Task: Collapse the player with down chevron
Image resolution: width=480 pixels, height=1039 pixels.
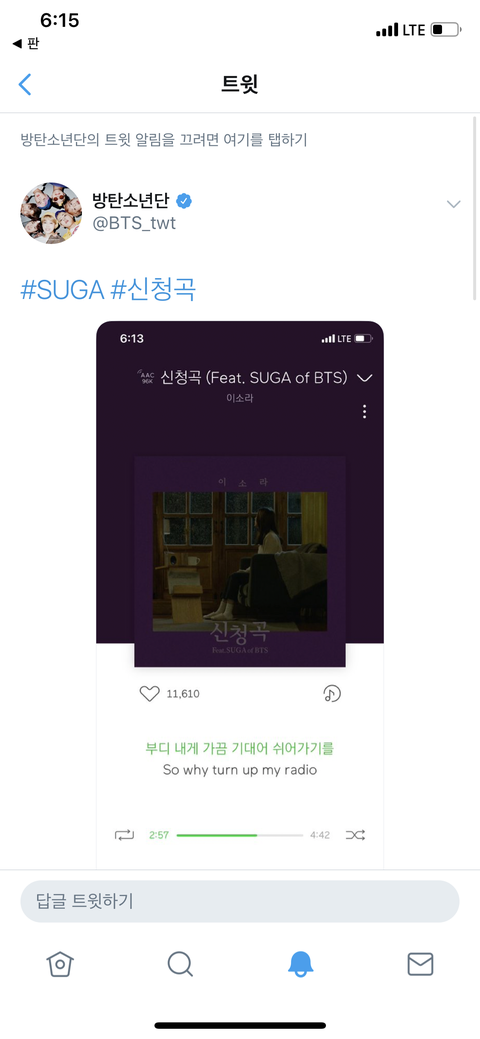Action: point(365,378)
